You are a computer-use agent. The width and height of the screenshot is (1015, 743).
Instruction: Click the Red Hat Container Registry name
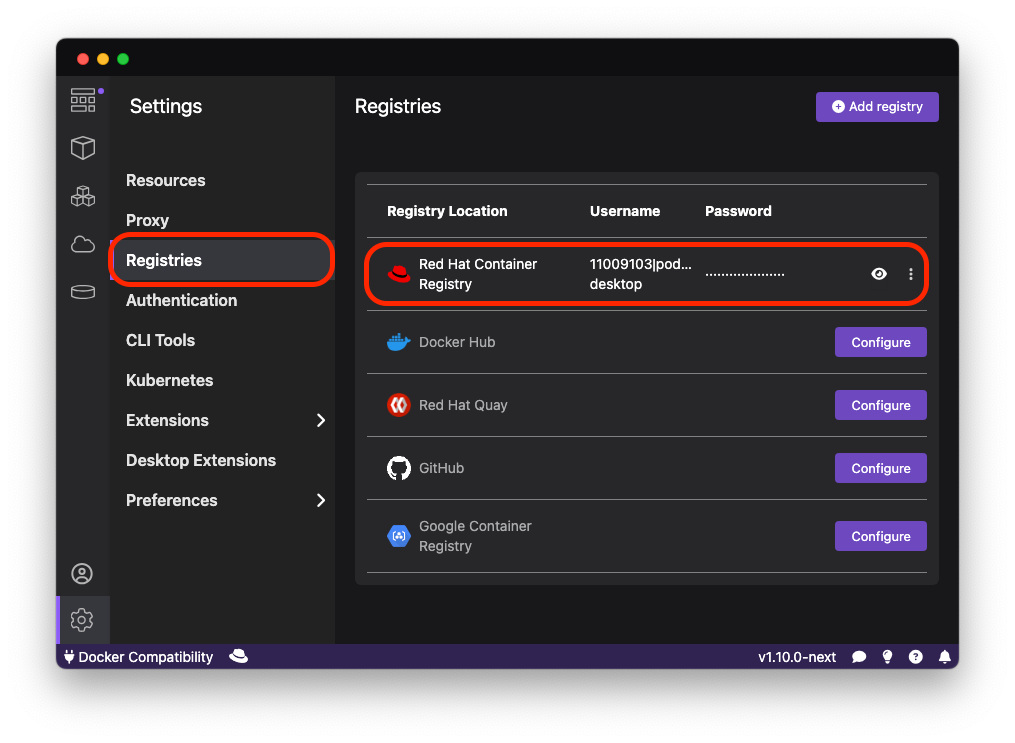478,274
